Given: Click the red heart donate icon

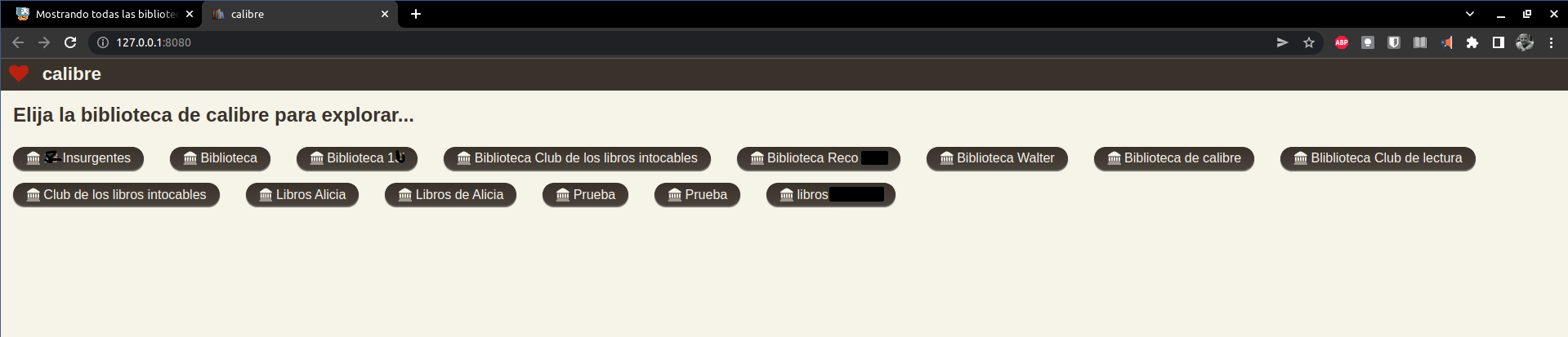Looking at the screenshot, I should tap(19, 74).
